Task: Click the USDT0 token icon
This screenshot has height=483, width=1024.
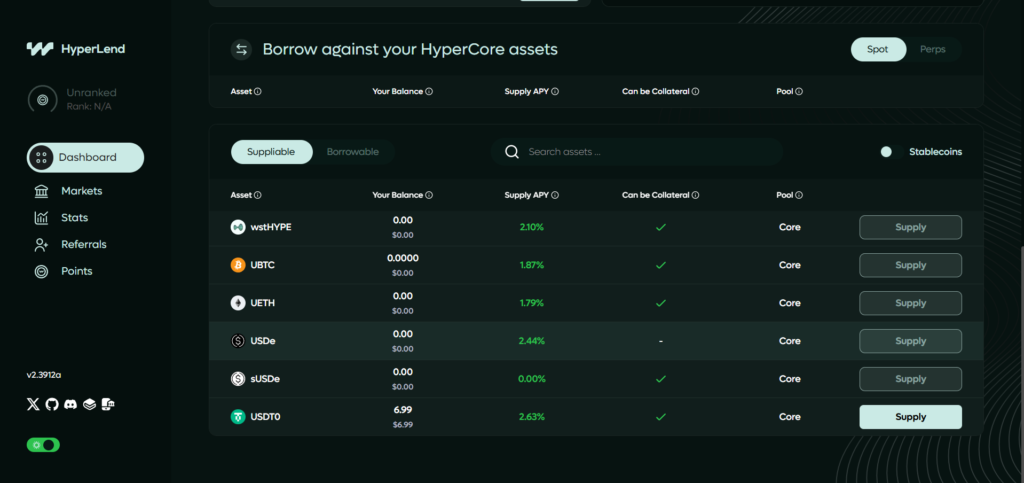Action: tap(238, 416)
